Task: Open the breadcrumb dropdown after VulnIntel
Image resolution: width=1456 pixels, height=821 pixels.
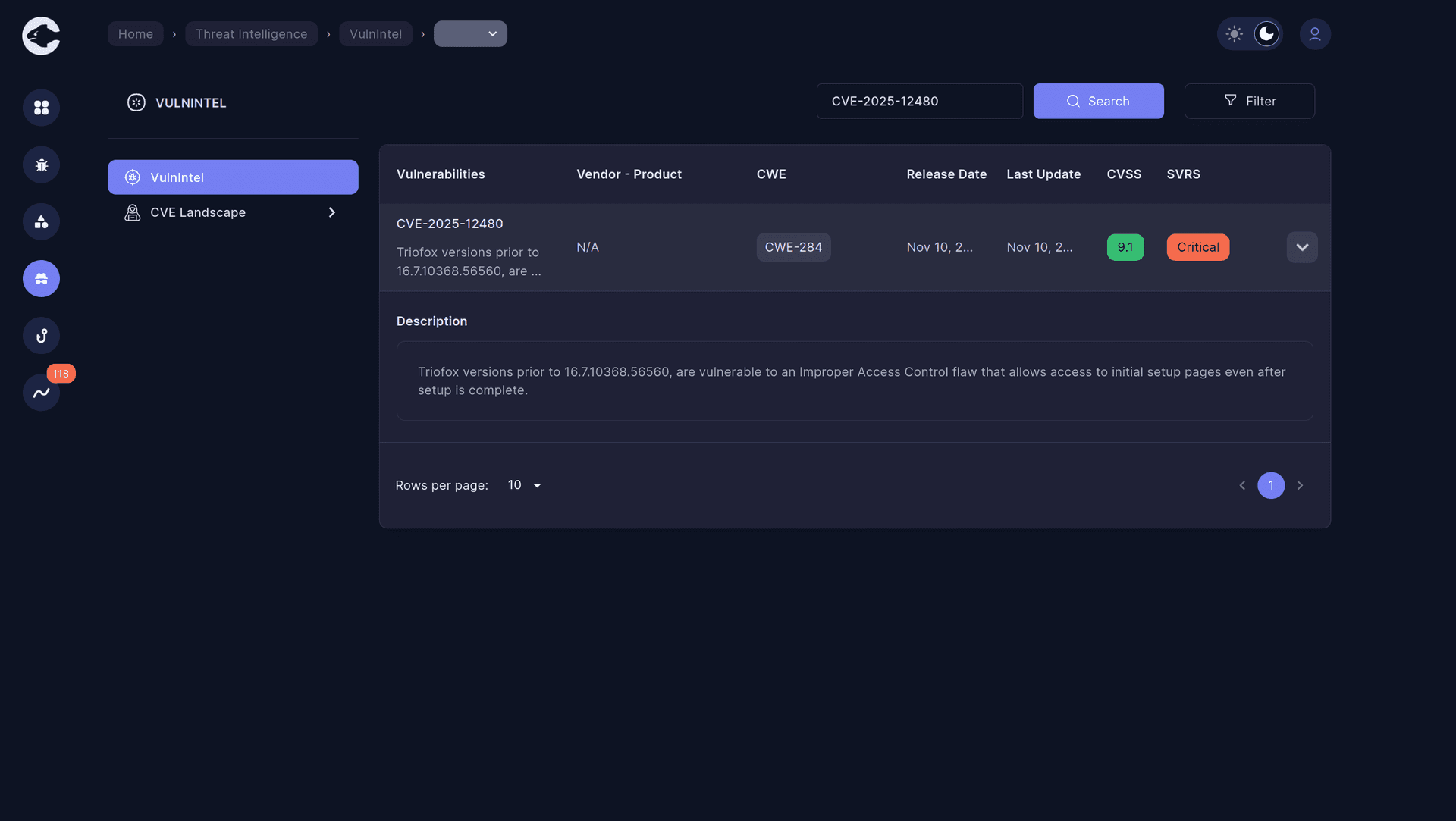Action: pos(470,33)
